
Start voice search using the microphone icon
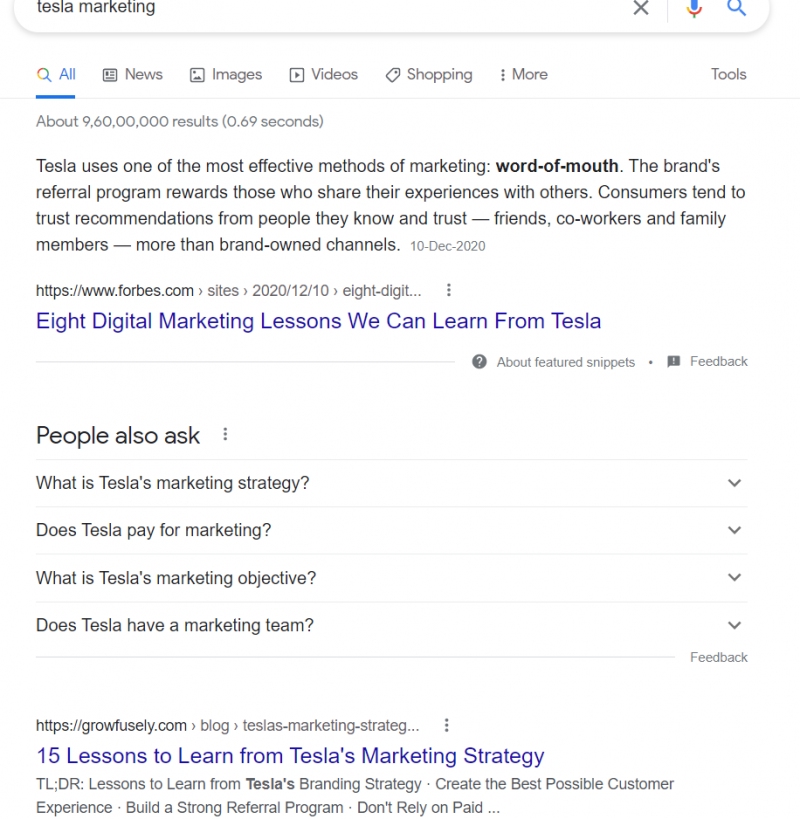coord(694,8)
